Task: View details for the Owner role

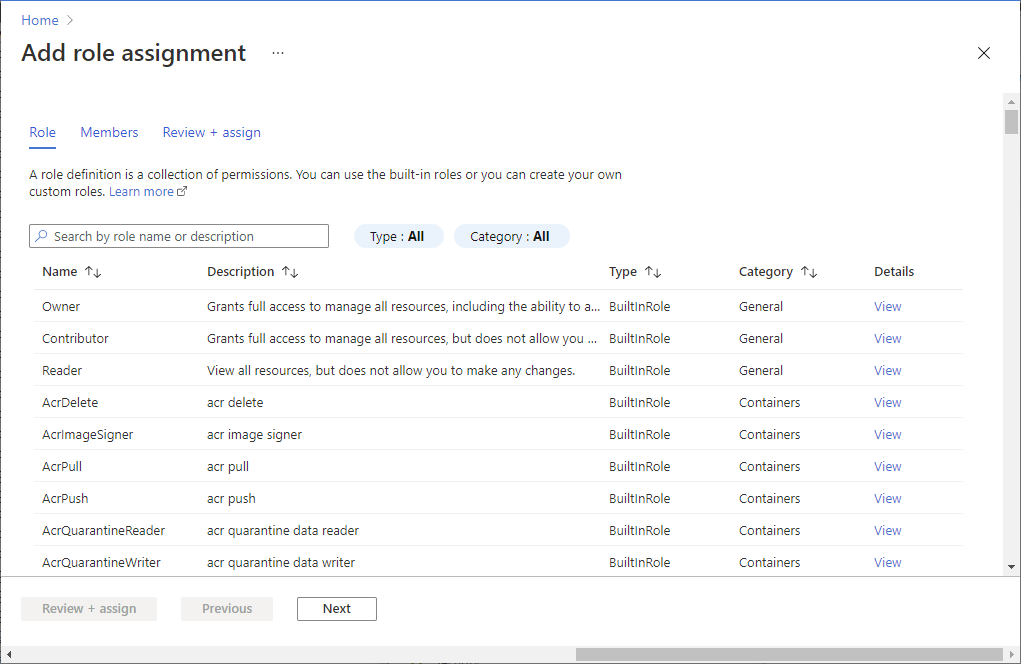Action: point(886,306)
